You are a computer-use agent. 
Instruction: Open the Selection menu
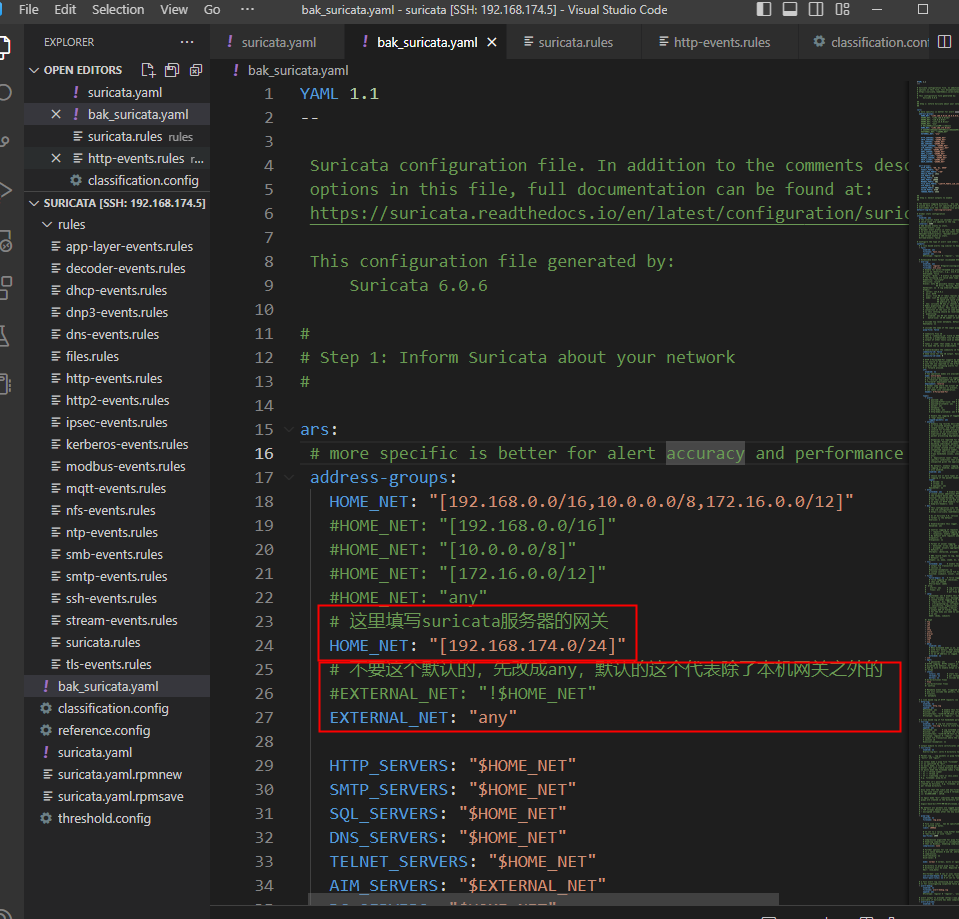click(x=118, y=9)
